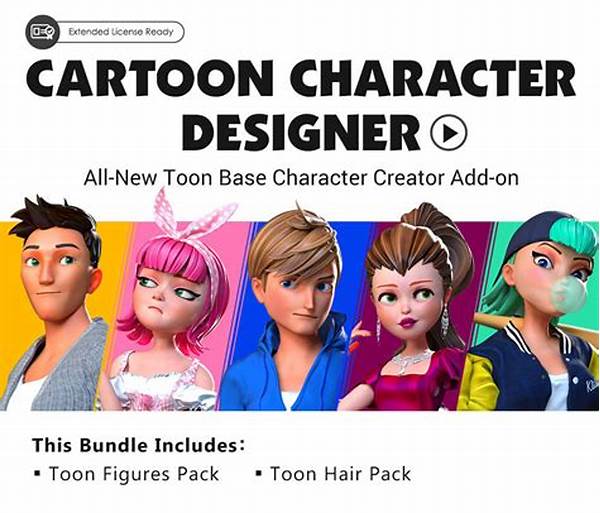Click the All-New Toon Base subtitle
The width and height of the screenshot is (600, 513).
pos(301,178)
